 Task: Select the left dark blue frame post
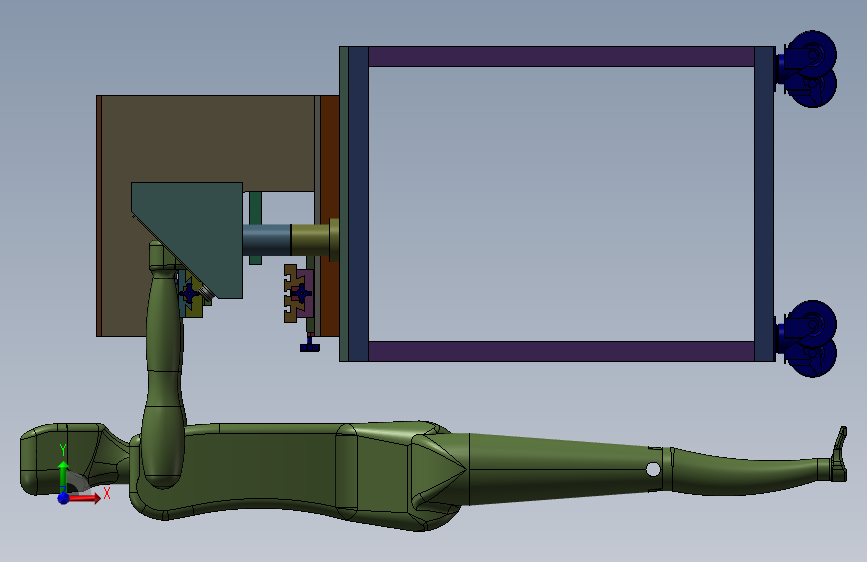(x=358, y=204)
